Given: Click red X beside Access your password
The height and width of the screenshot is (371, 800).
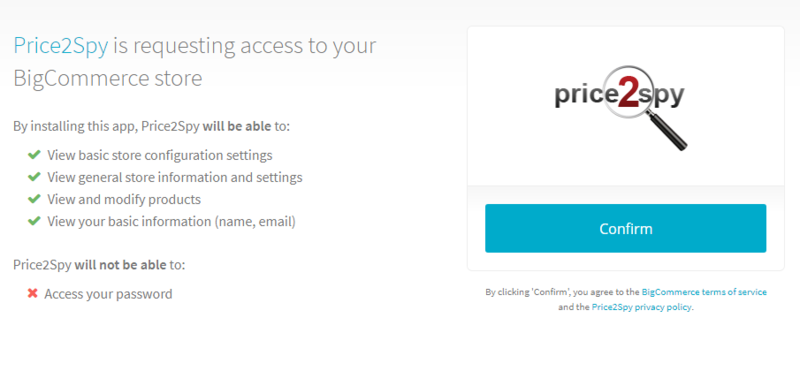Looking at the screenshot, I should [x=33, y=293].
